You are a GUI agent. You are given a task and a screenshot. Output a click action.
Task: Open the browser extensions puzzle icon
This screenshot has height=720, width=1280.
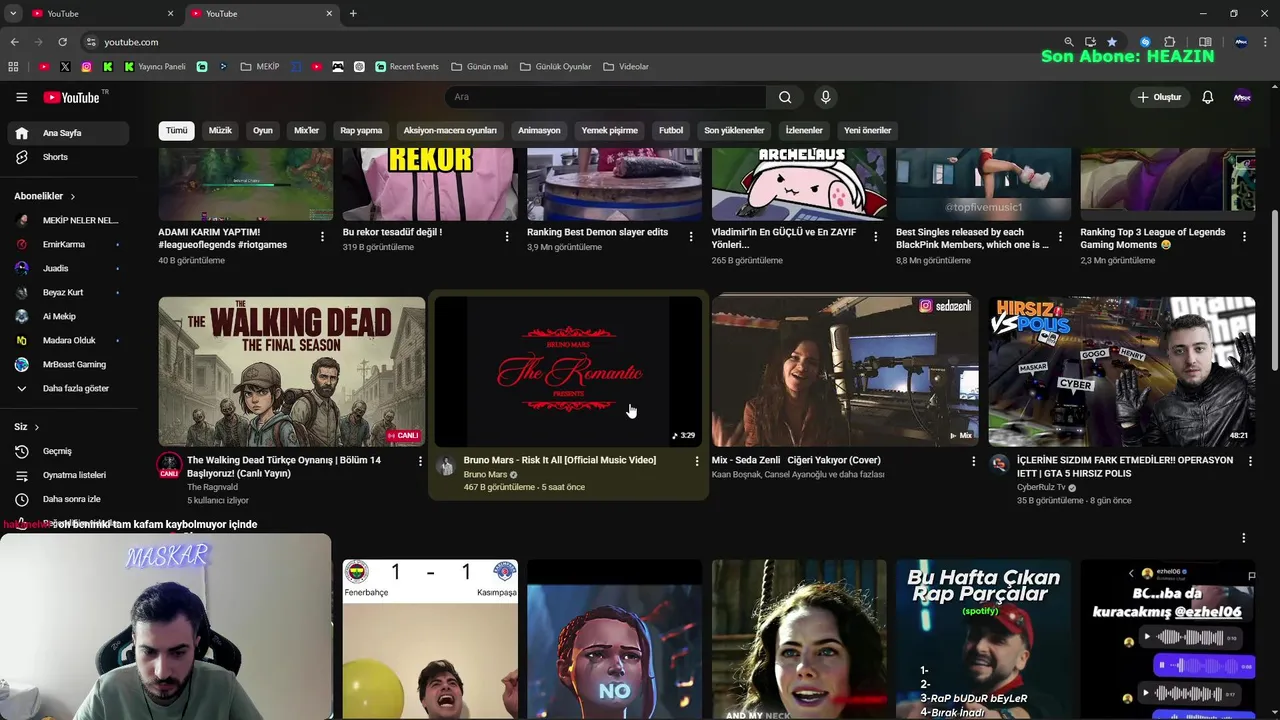pos(1170,42)
